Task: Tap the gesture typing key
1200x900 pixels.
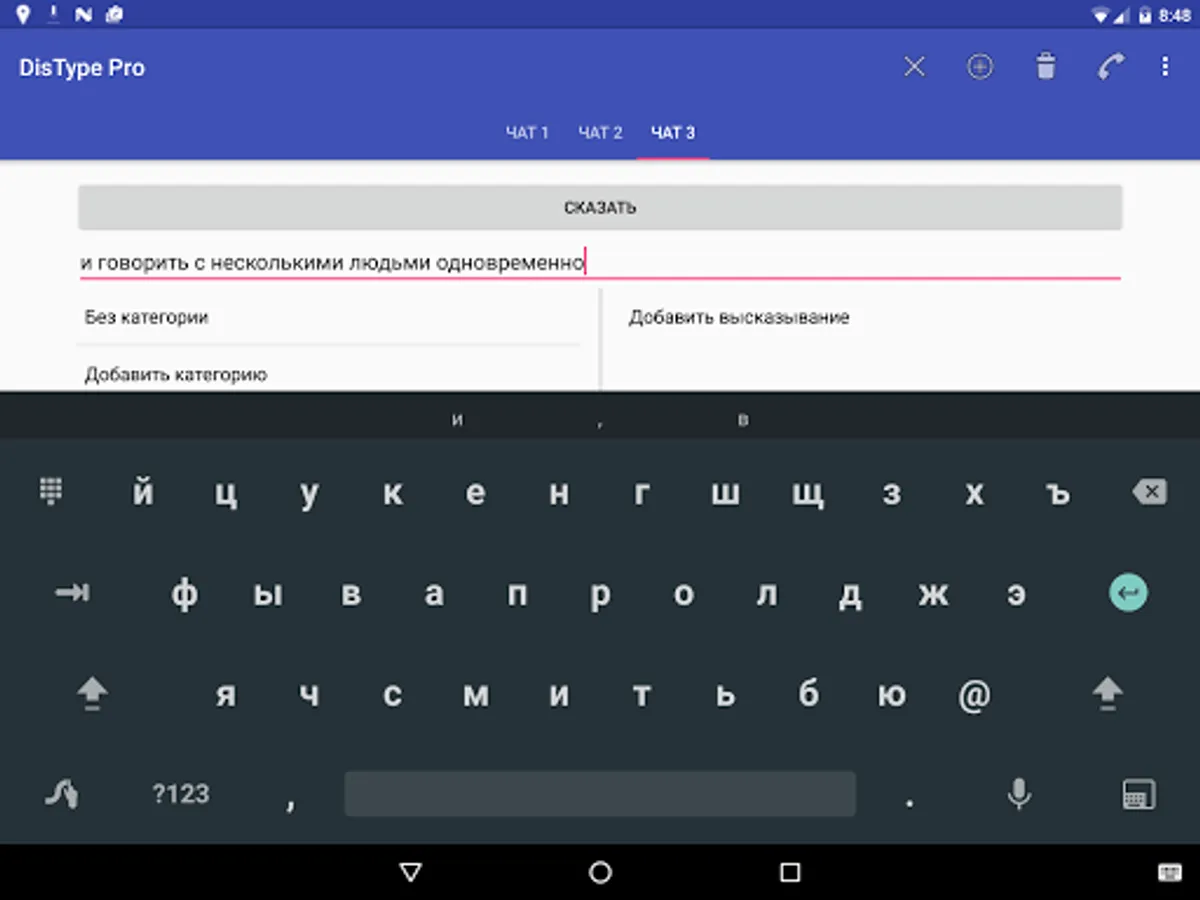Action: pyautogui.click(x=62, y=794)
